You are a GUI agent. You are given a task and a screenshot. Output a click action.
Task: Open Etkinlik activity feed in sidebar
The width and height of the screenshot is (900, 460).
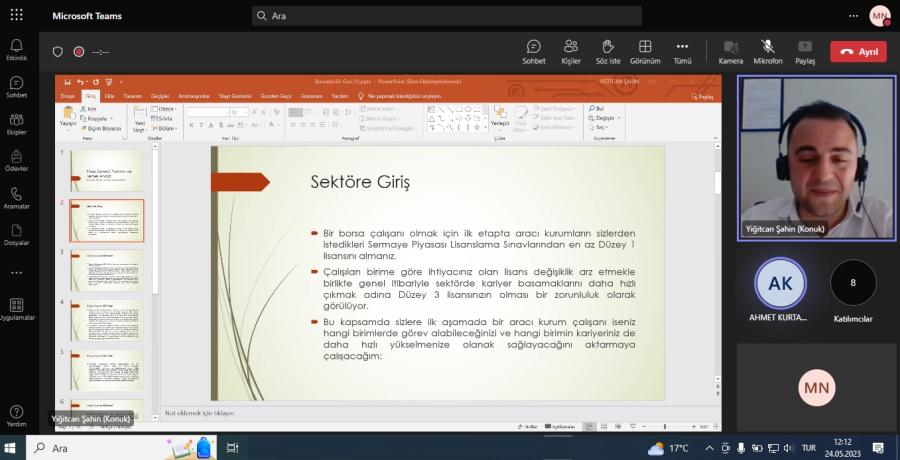tap(16, 50)
